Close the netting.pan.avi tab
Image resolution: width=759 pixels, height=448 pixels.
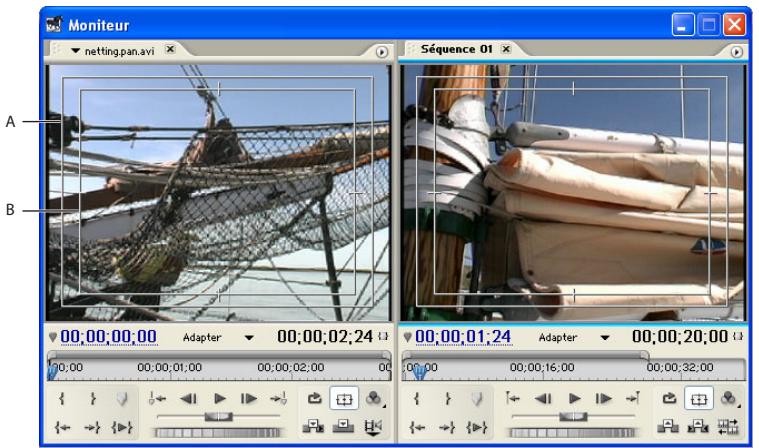point(170,49)
